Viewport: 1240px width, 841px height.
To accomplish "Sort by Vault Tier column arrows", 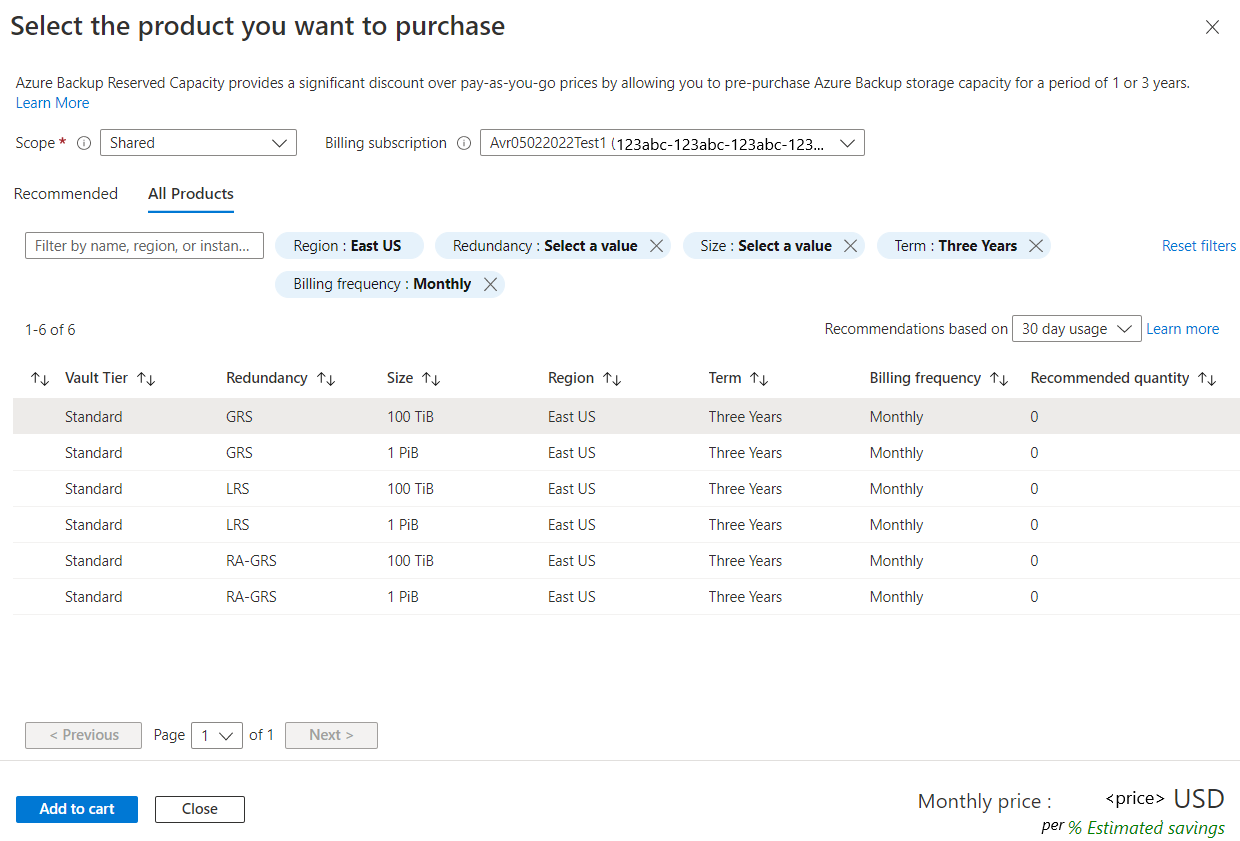I will [x=146, y=379].
